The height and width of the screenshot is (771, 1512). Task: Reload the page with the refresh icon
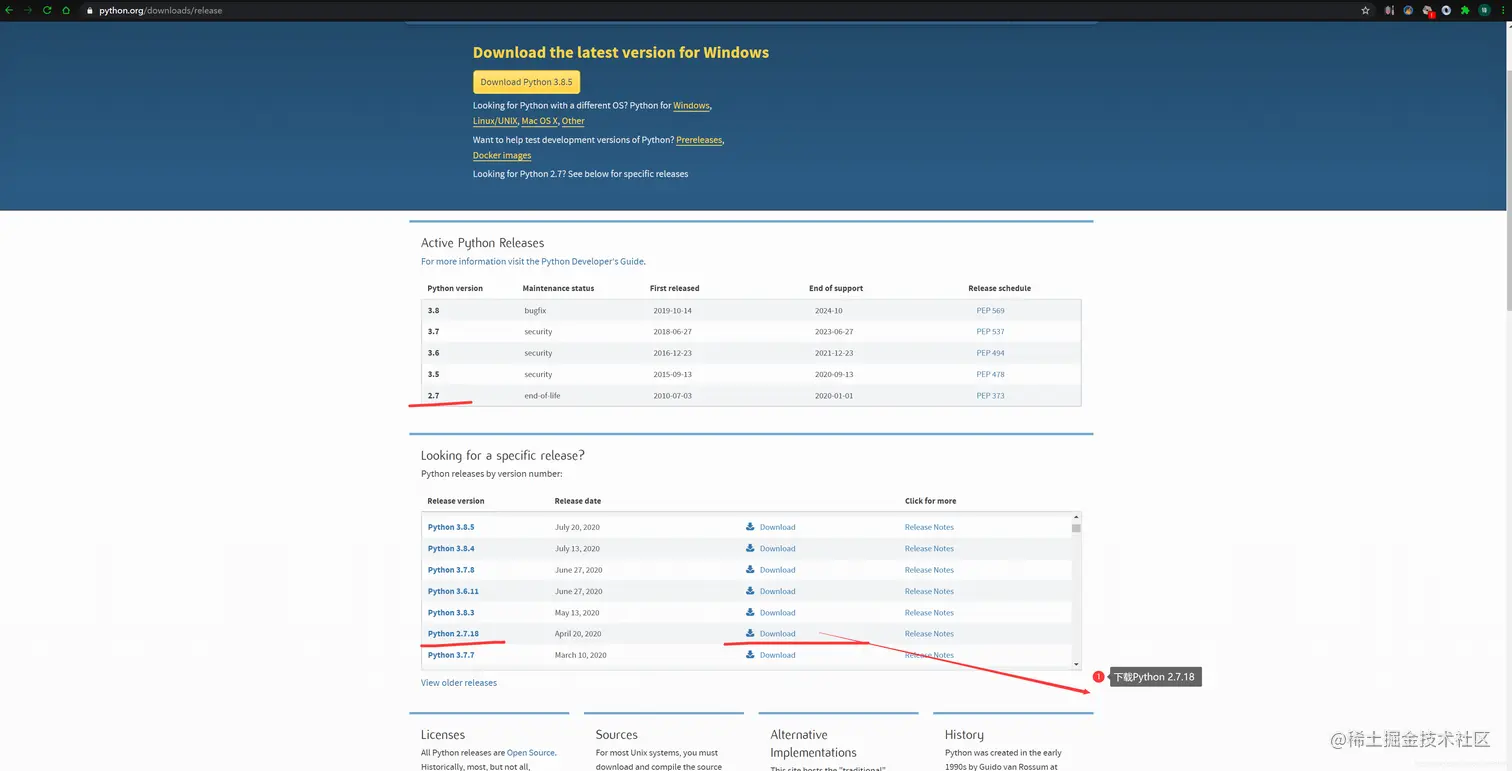pos(47,10)
